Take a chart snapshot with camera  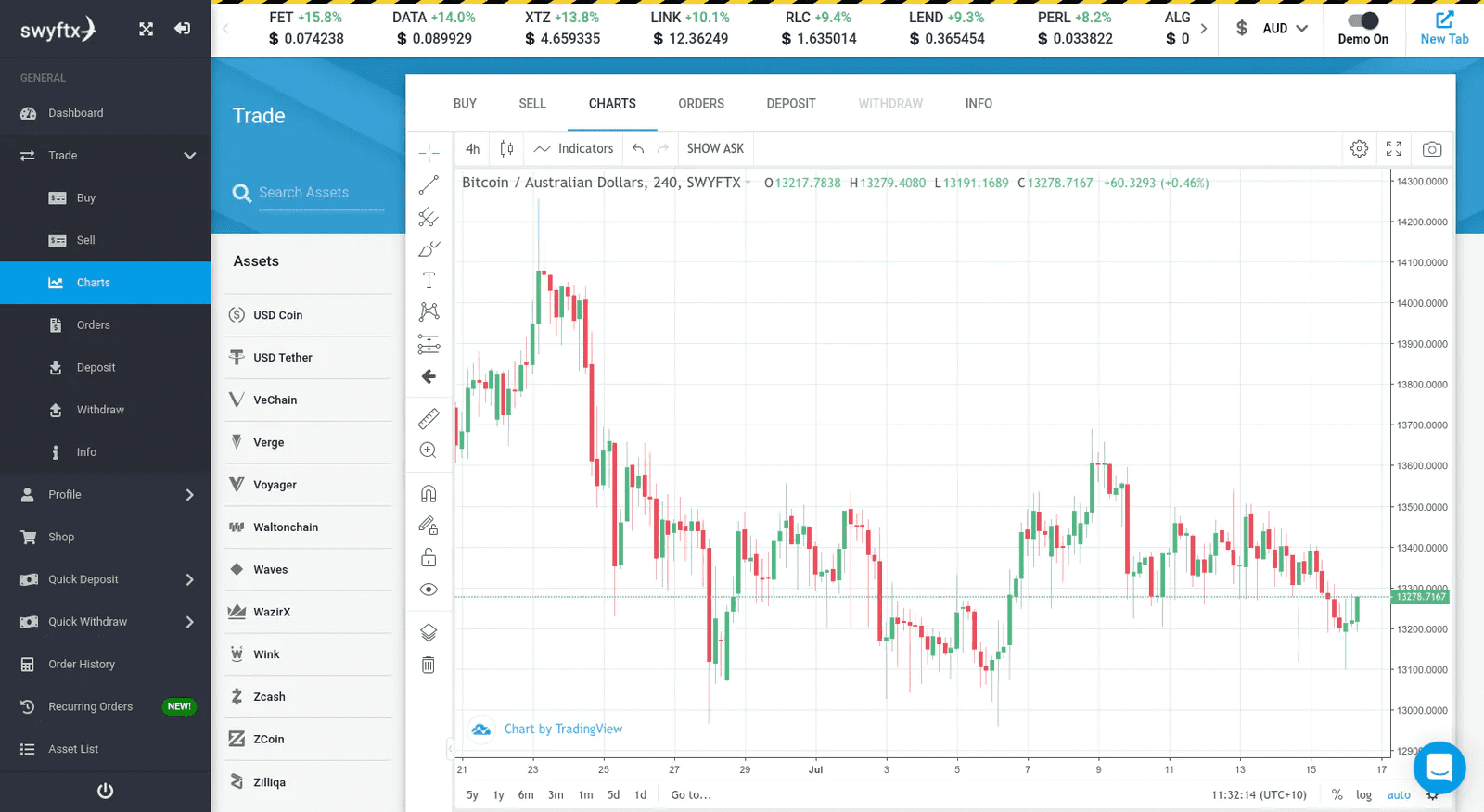click(1432, 149)
